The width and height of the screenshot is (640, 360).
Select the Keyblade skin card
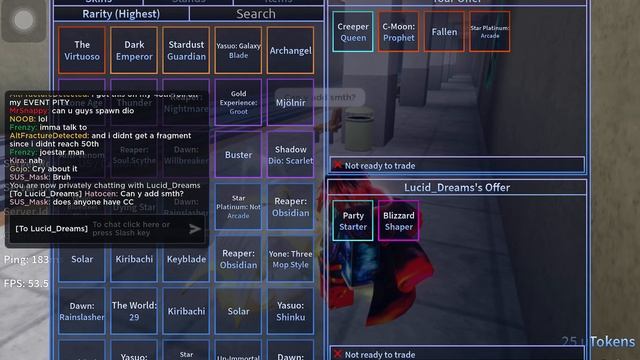pos(186,259)
